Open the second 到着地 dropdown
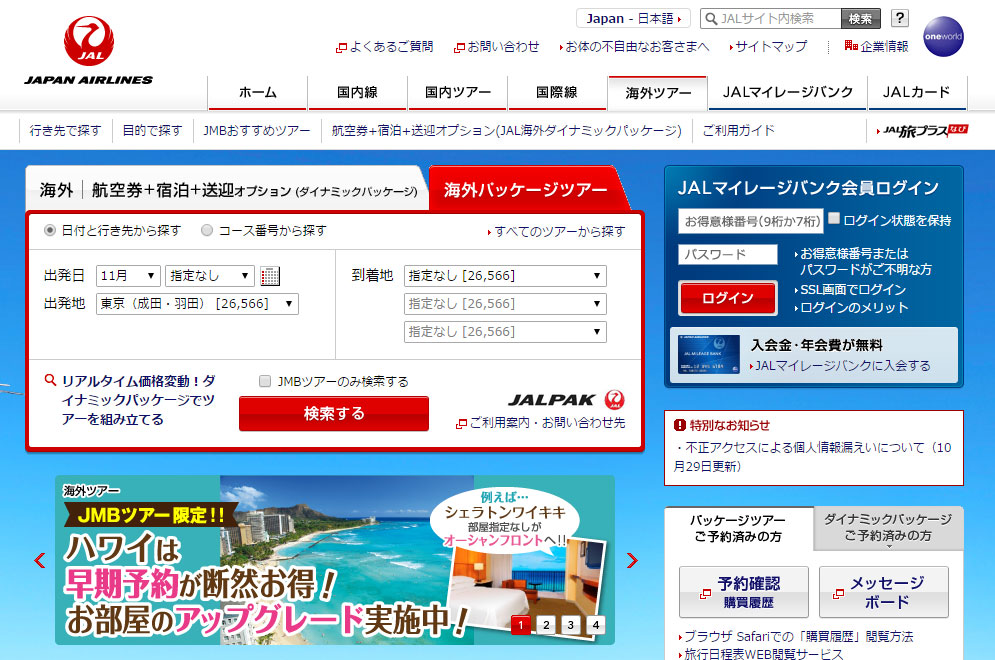 505,303
